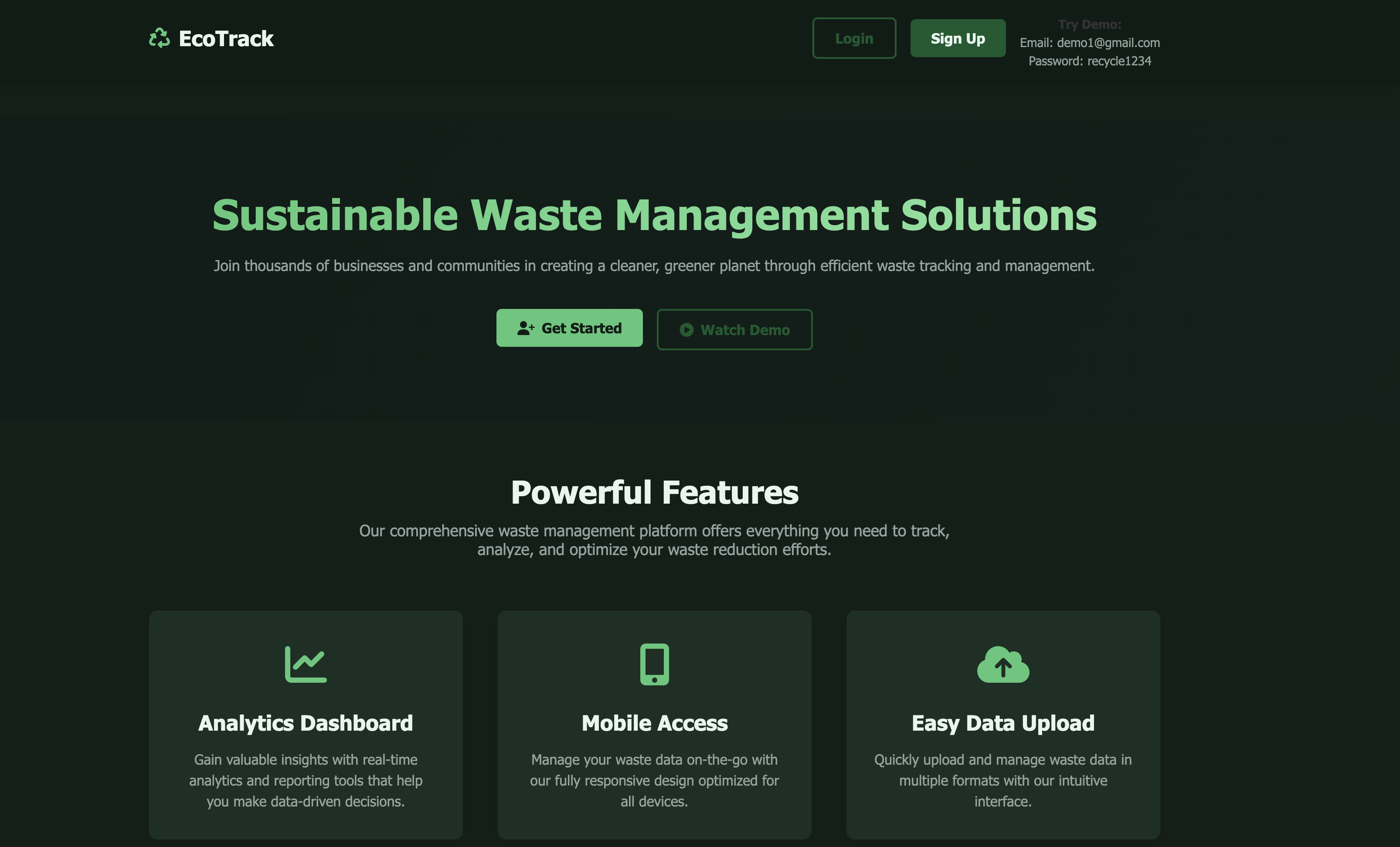1400x847 pixels.
Task: Click the play circle icon inside Watch Demo
Action: pyautogui.click(x=686, y=329)
